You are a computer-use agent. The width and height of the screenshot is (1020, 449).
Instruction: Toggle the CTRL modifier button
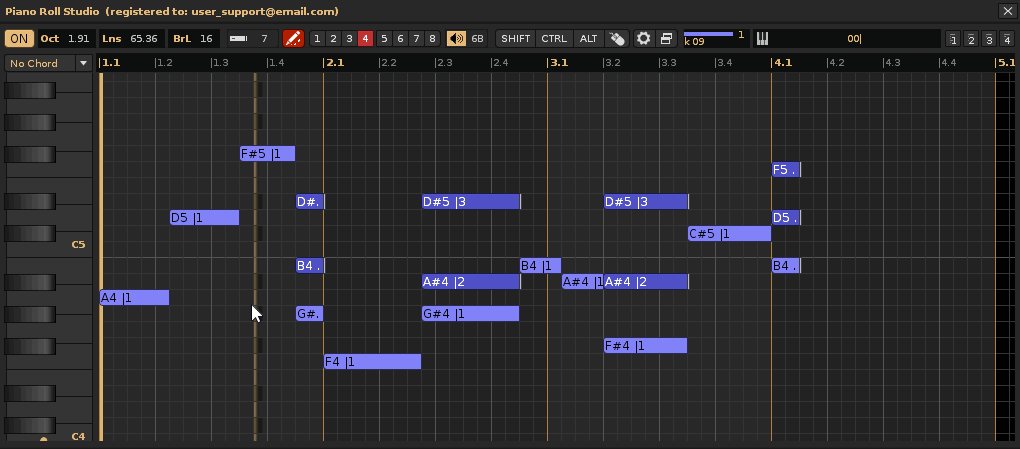coord(553,39)
